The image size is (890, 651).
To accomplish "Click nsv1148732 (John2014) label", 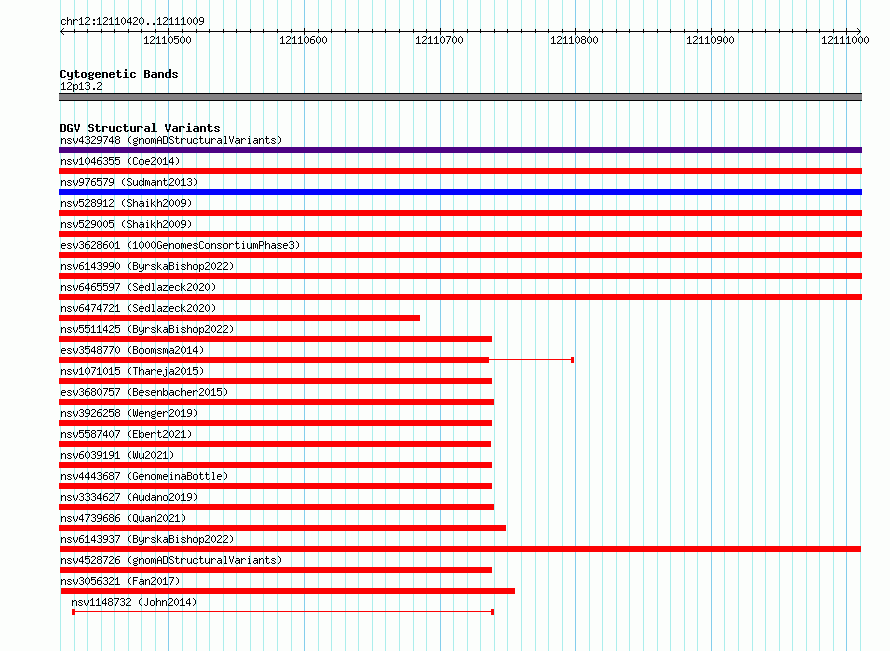I will 134,602.
